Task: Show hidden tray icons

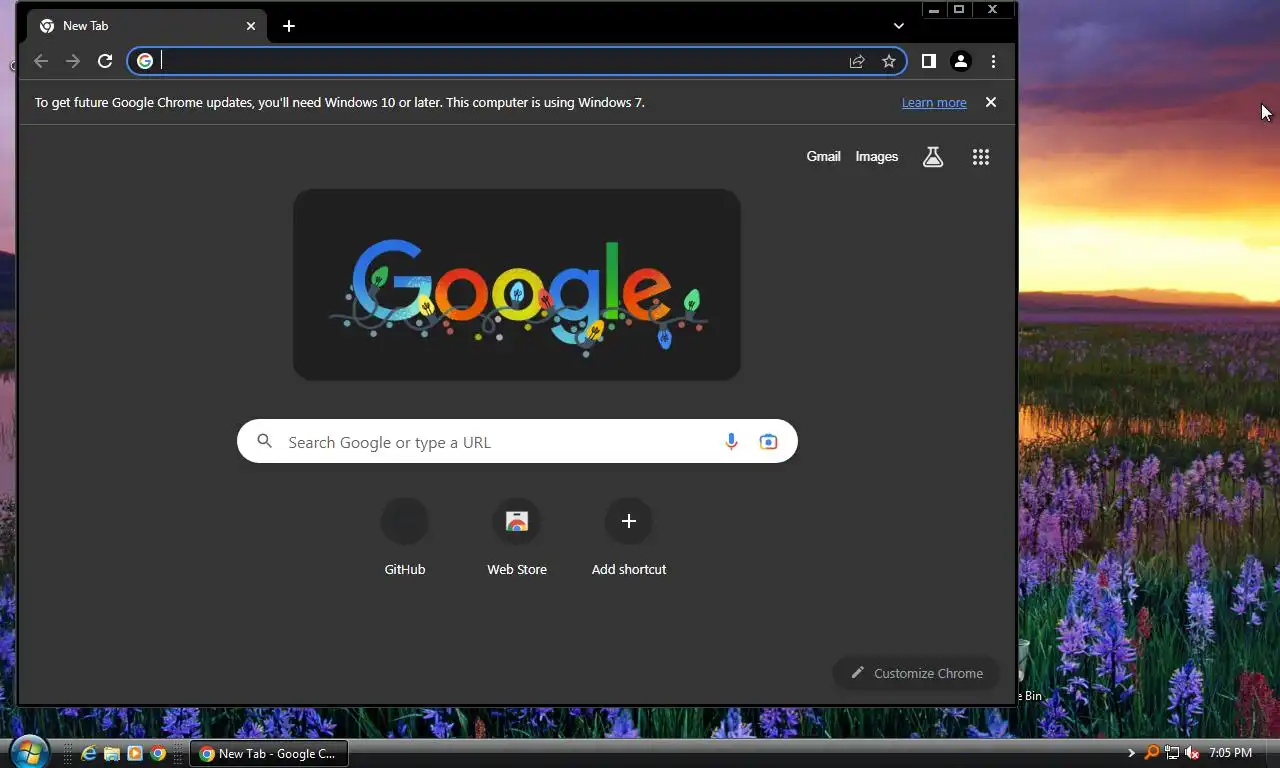Action: [1131, 753]
